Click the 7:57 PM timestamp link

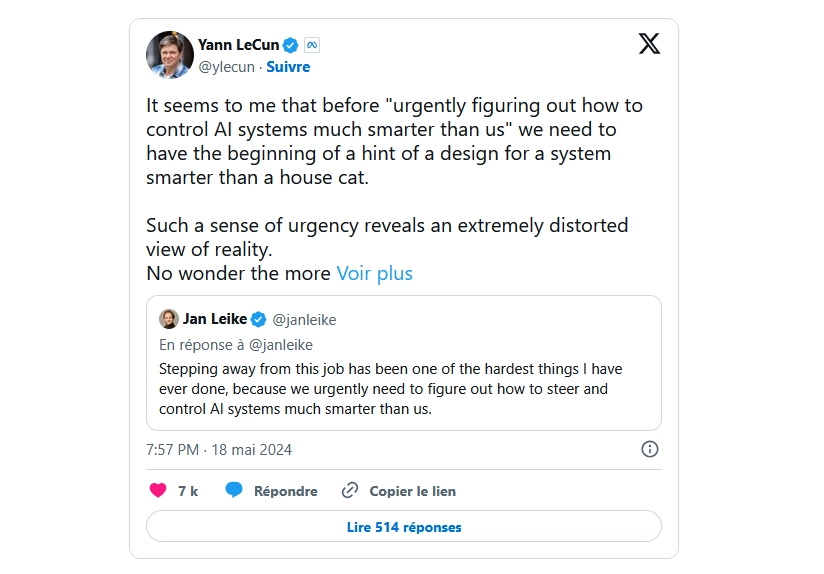coord(219,450)
